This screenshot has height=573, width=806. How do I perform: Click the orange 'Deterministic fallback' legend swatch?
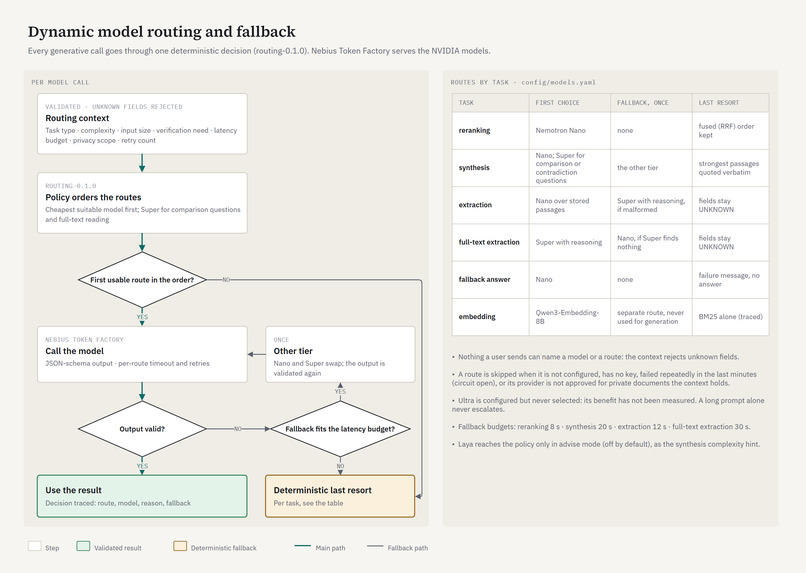[x=180, y=546]
